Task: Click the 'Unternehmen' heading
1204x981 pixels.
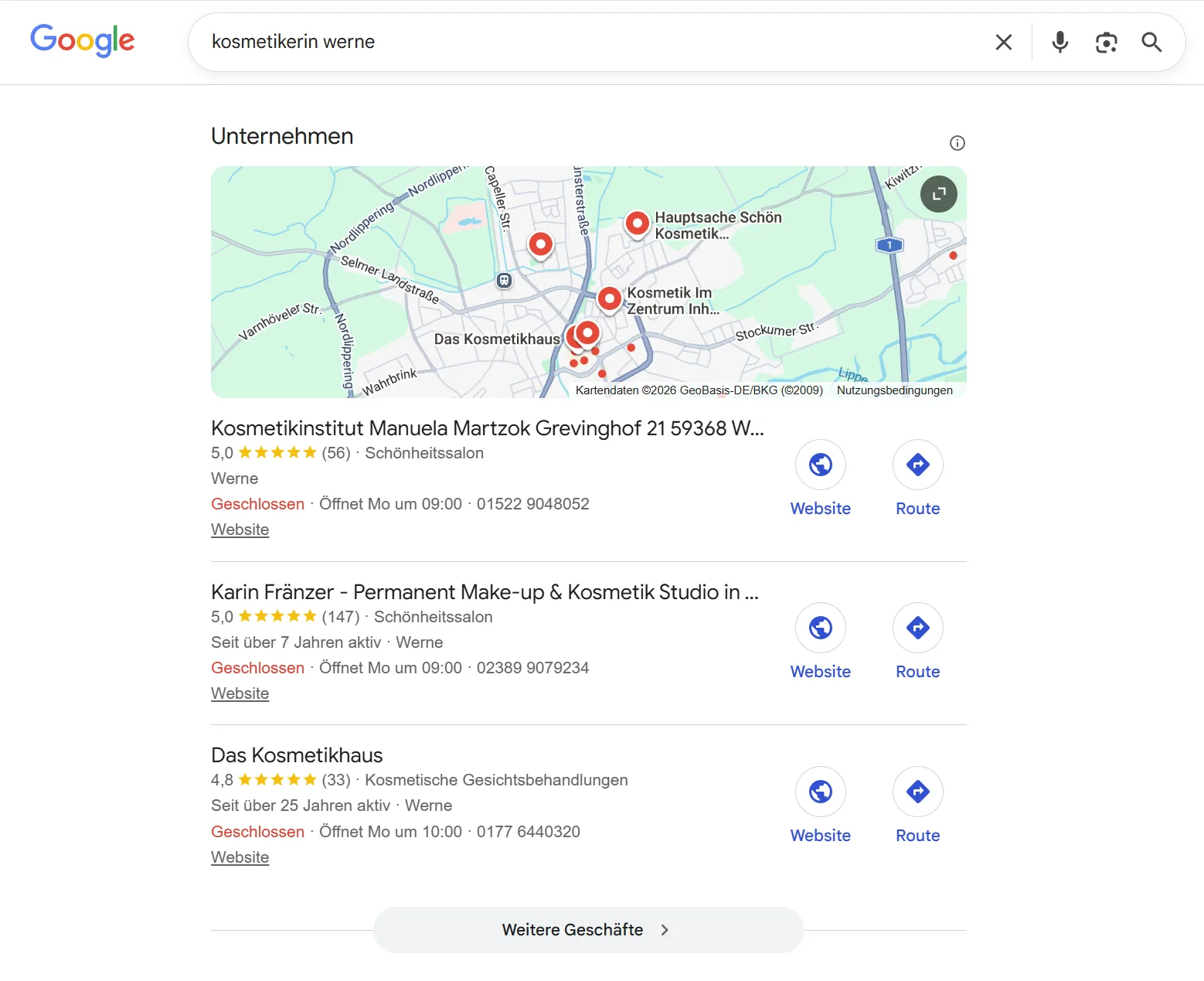Action: [282, 136]
